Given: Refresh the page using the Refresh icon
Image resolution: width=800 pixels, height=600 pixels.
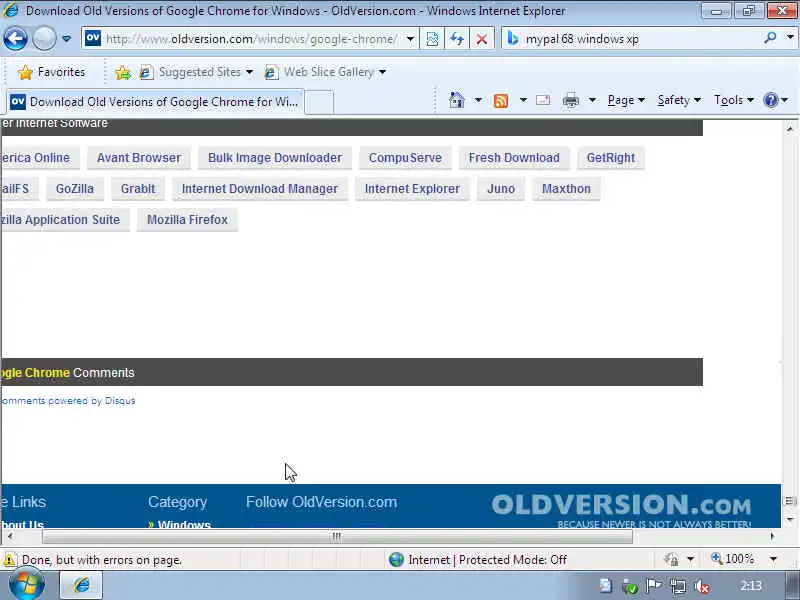Looking at the screenshot, I should (457, 39).
